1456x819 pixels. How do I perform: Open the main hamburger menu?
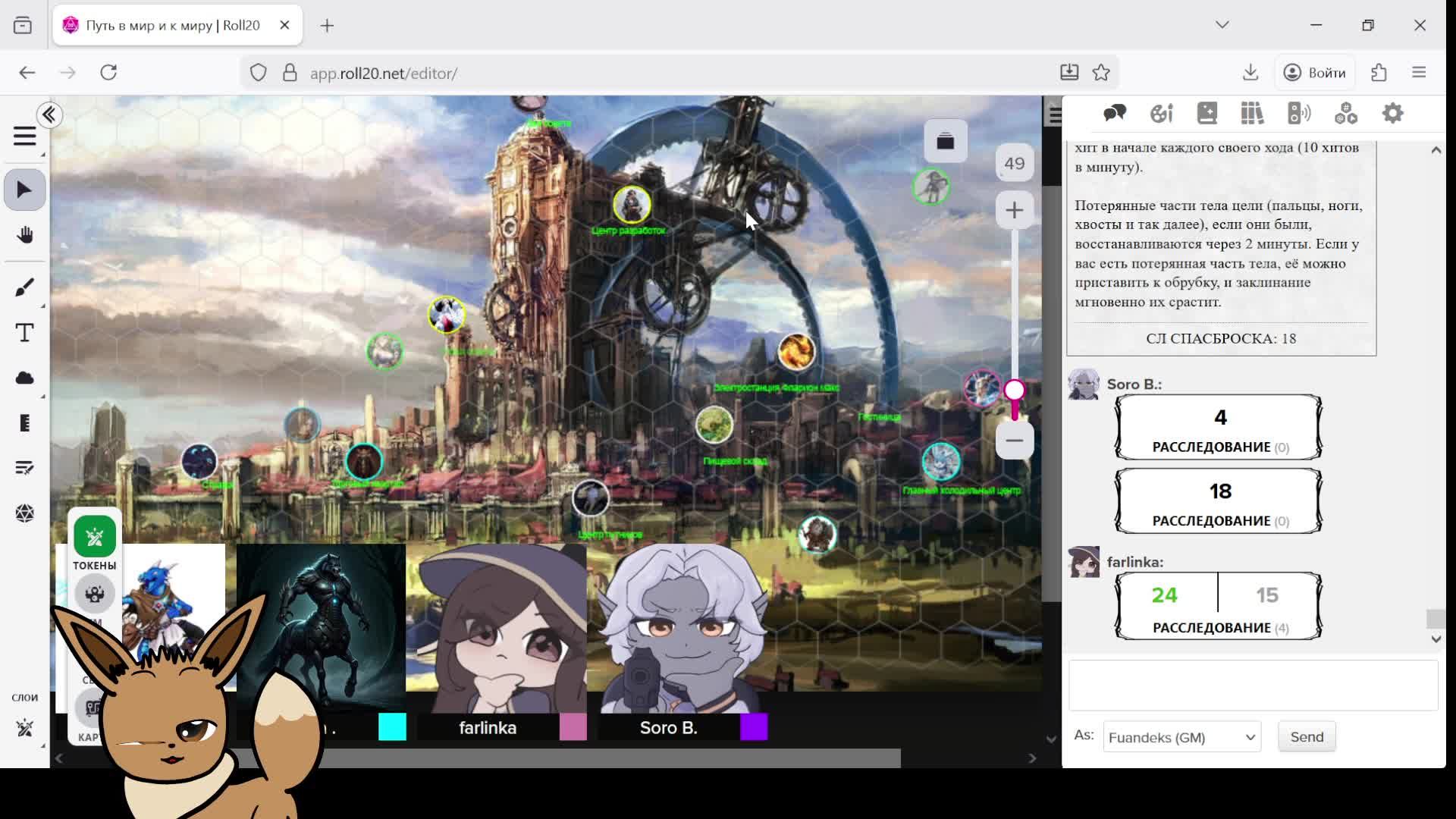(x=24, y=136)
